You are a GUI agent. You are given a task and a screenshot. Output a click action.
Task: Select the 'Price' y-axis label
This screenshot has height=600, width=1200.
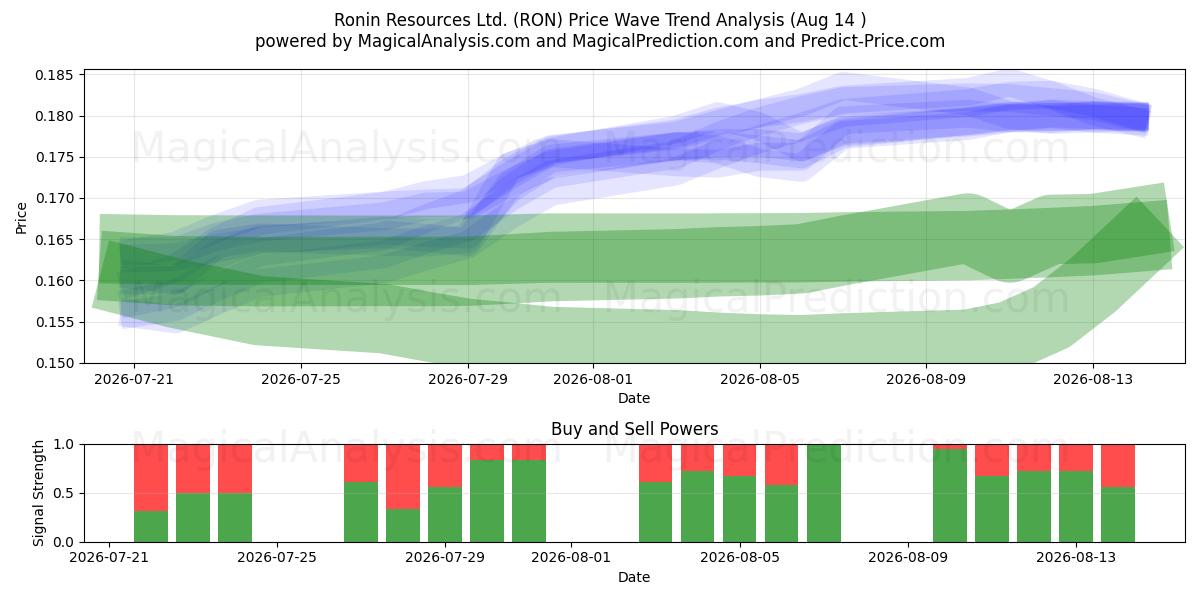pyautogui.click(x=22, y=217)
